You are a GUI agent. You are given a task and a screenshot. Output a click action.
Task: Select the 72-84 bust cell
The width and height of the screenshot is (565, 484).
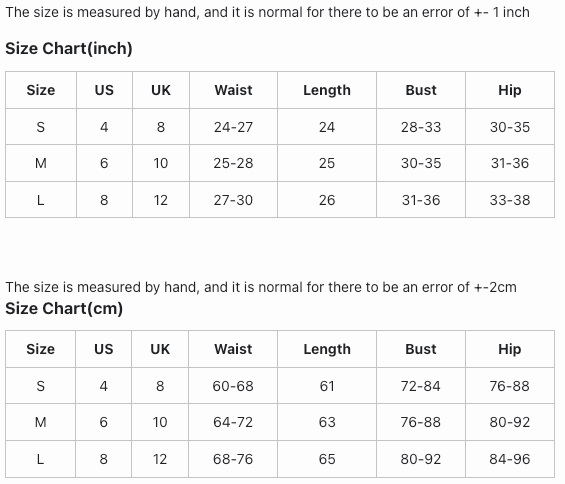point(421,386)
